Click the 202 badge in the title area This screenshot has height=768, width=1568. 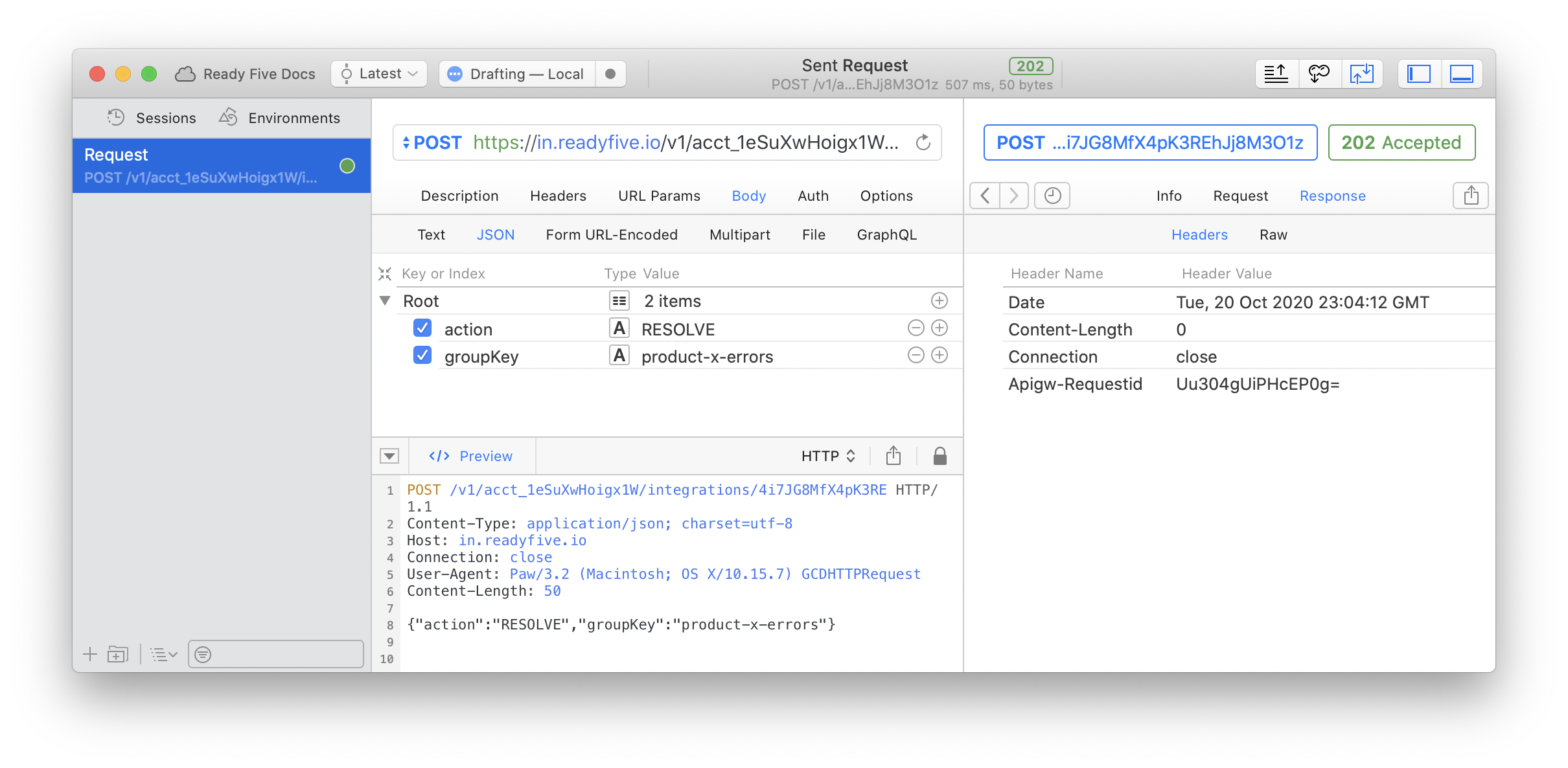click(x=1030, y=66)
